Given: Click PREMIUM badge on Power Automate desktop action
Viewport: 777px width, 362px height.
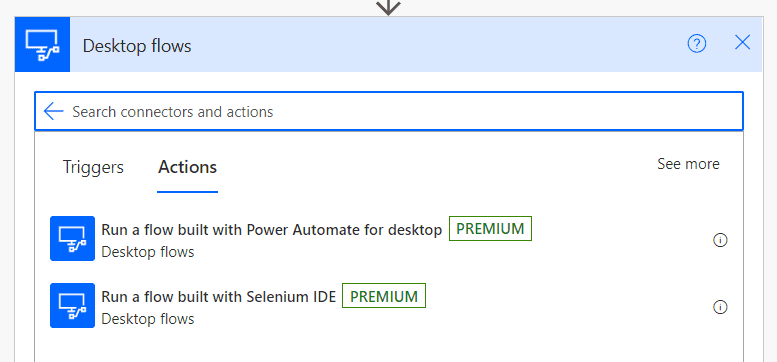Looking at the screenshot, I should [x=490, y=229].
